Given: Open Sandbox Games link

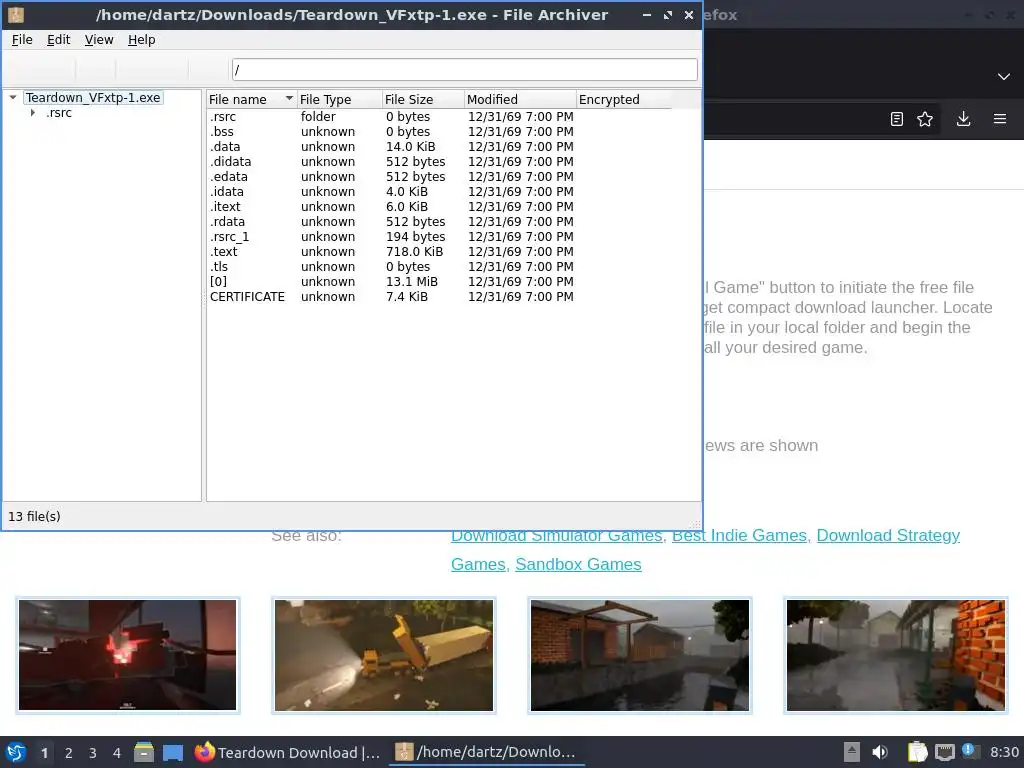Looking at the screenshot, I should click(578, 564).
